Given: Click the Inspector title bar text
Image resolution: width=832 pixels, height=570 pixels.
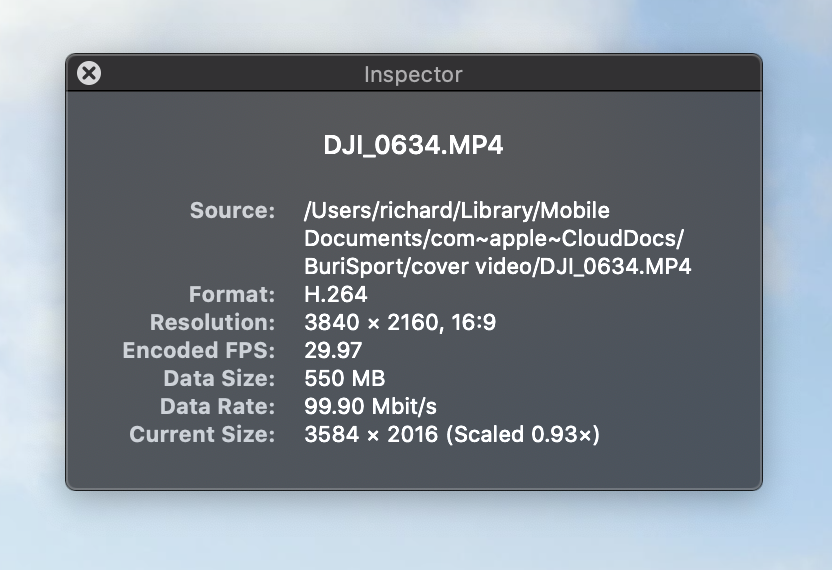Looking at the screenshot, I should (413, 74).
